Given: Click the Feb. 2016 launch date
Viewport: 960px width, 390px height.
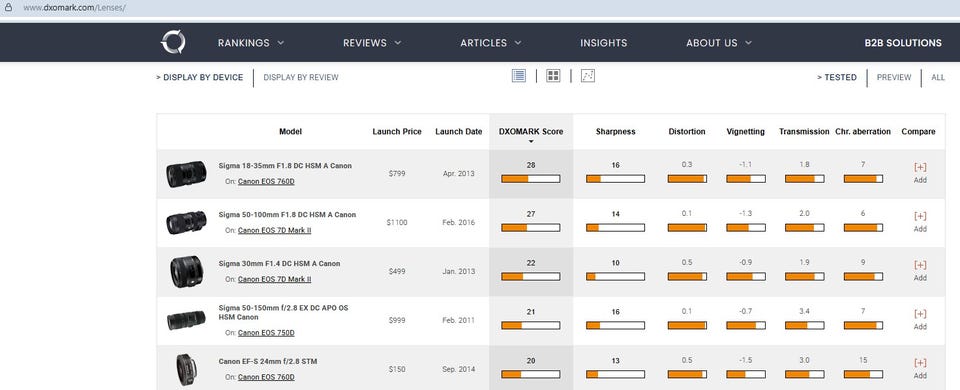Looking at the screenshot, I should pos(459,222).
